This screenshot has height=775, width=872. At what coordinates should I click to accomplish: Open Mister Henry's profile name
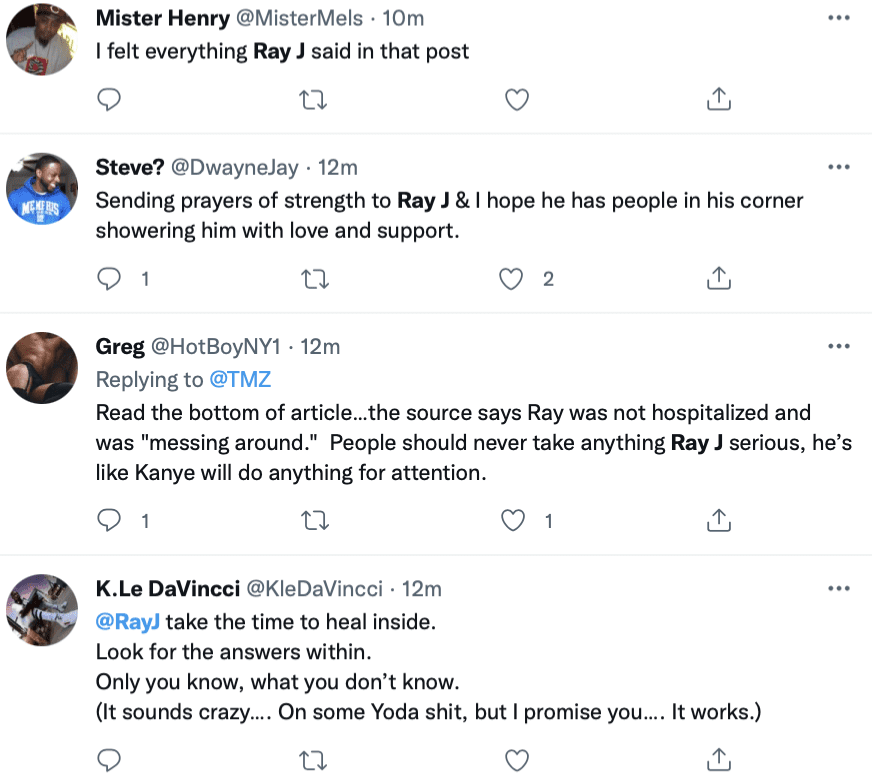pyautogui.click(x=162, y=18)
